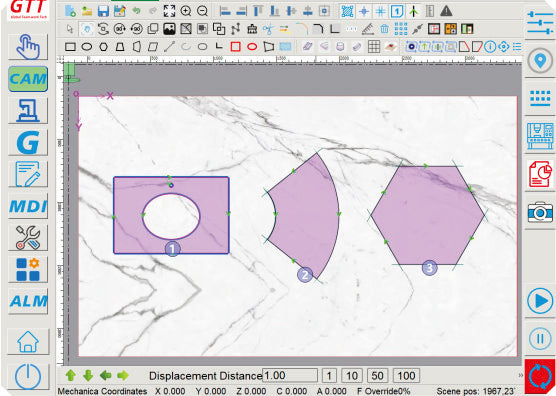Image resolution: width=556 pixels, height=396 pixels.
Task: Draw a trapezoid shape
Action: (120, 46)
